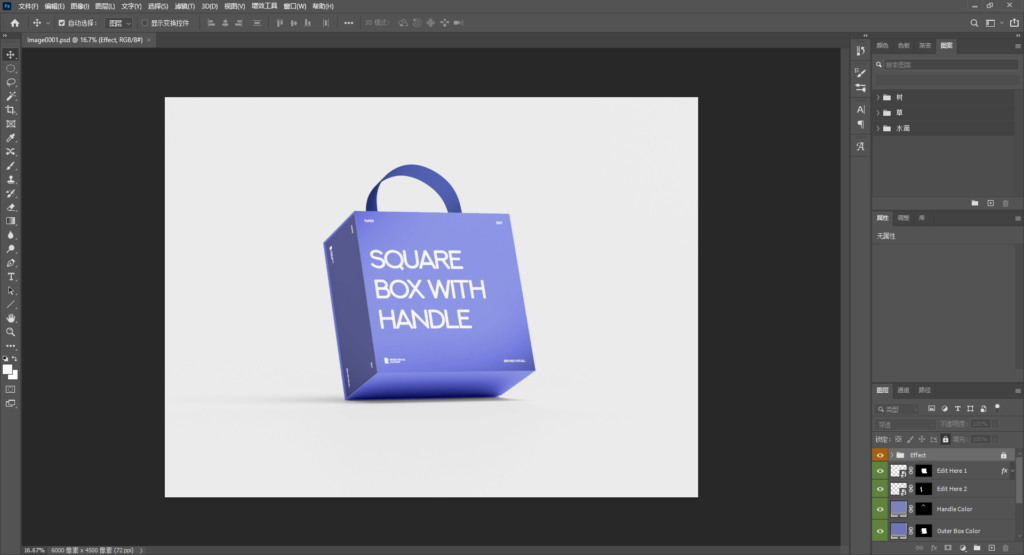Screen dimensions: 1024x555
Task: Hide the Outer Box Color layer
Action: [880, 531]
